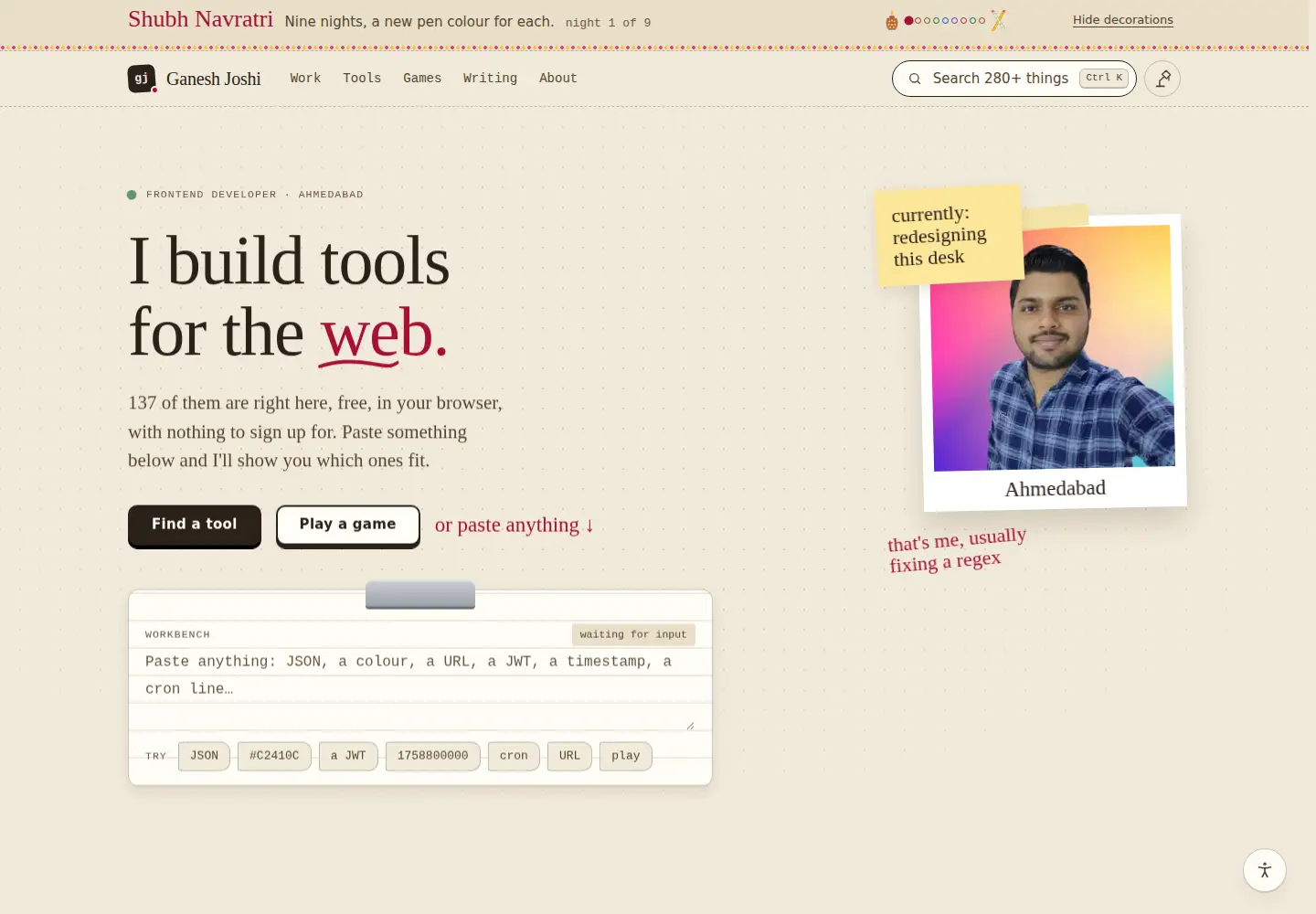Click the red 'web.' headline word

point(384,333)
